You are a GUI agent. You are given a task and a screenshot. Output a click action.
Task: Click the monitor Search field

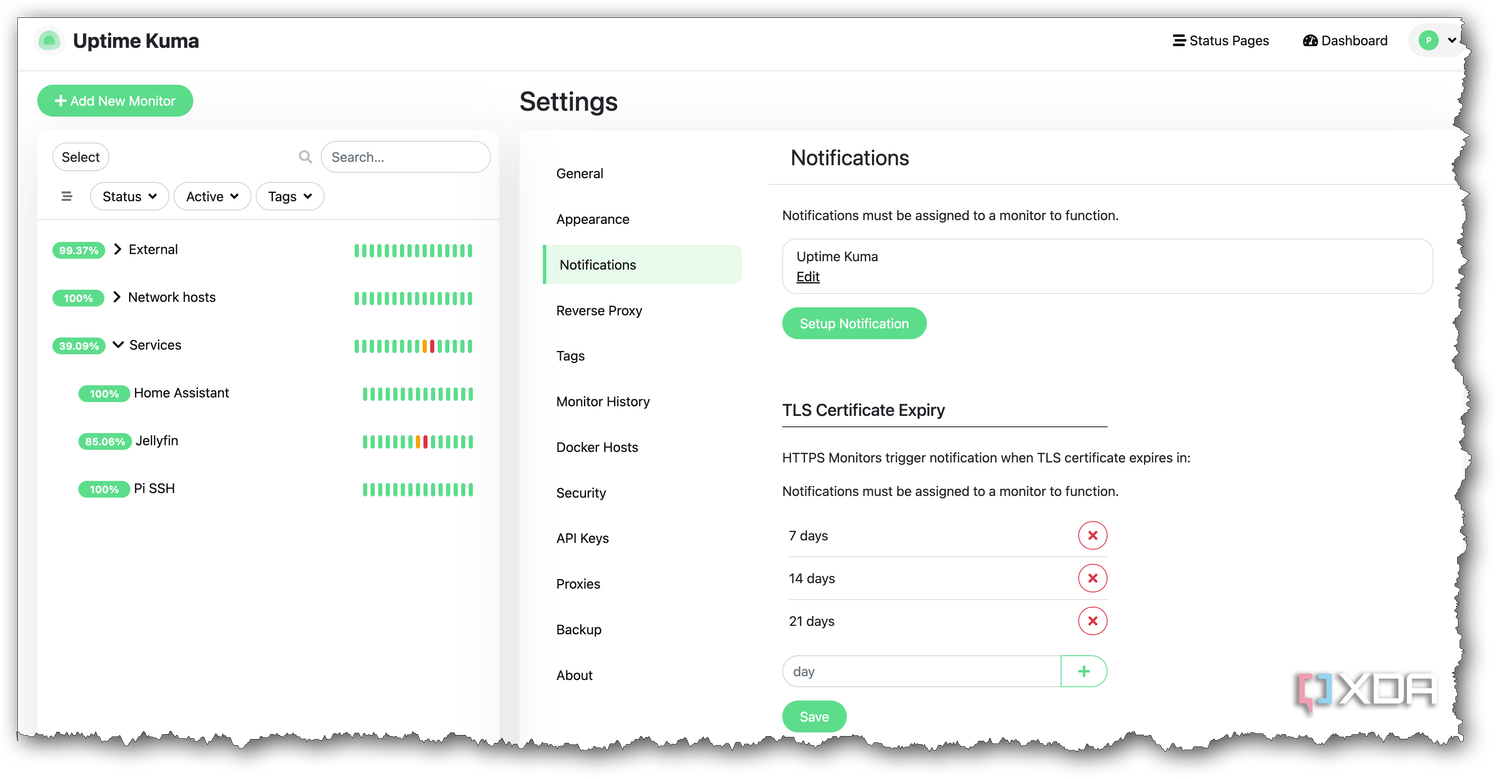point(405,157)
